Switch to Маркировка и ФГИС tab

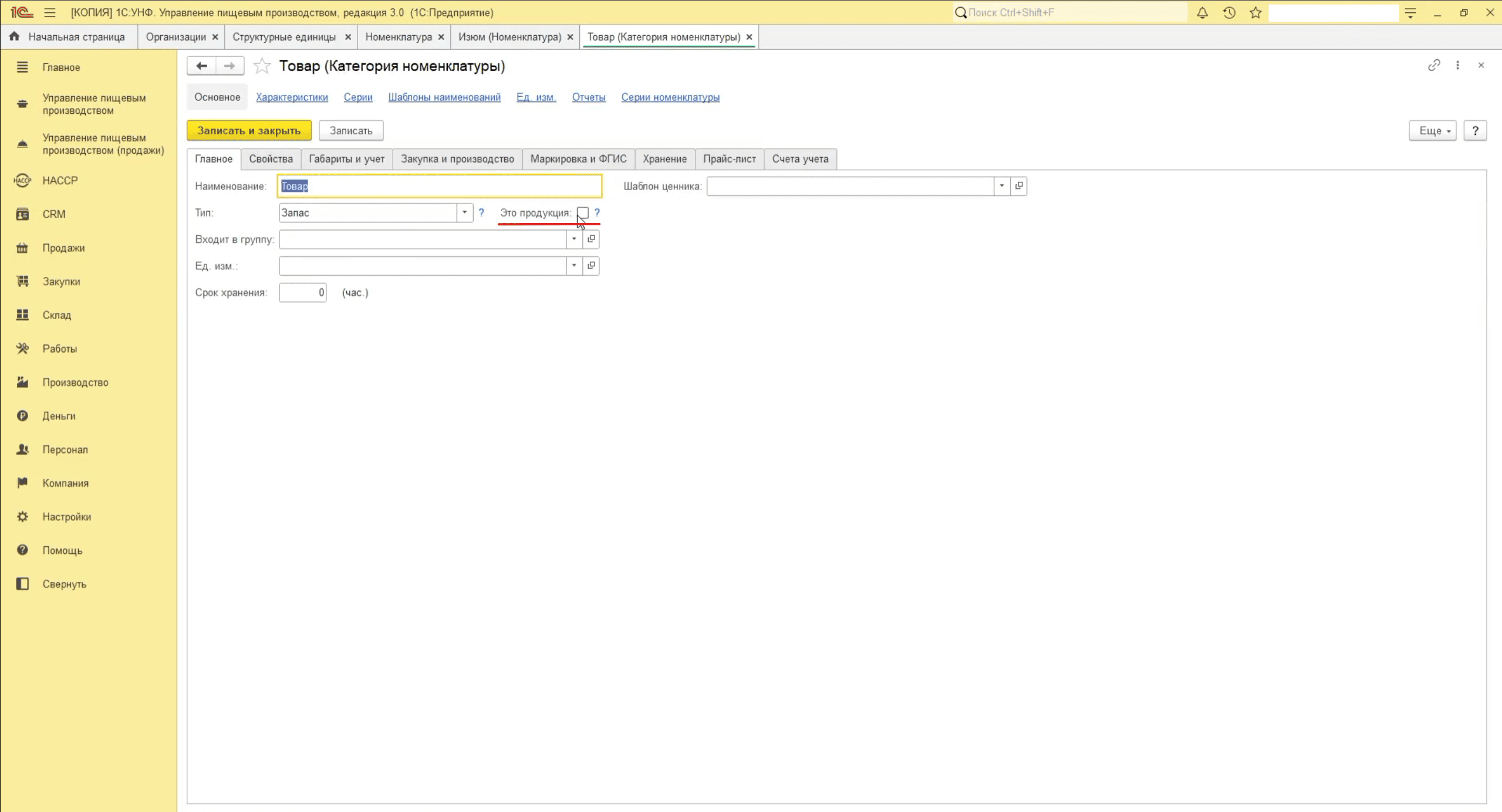tap(578, 159)
